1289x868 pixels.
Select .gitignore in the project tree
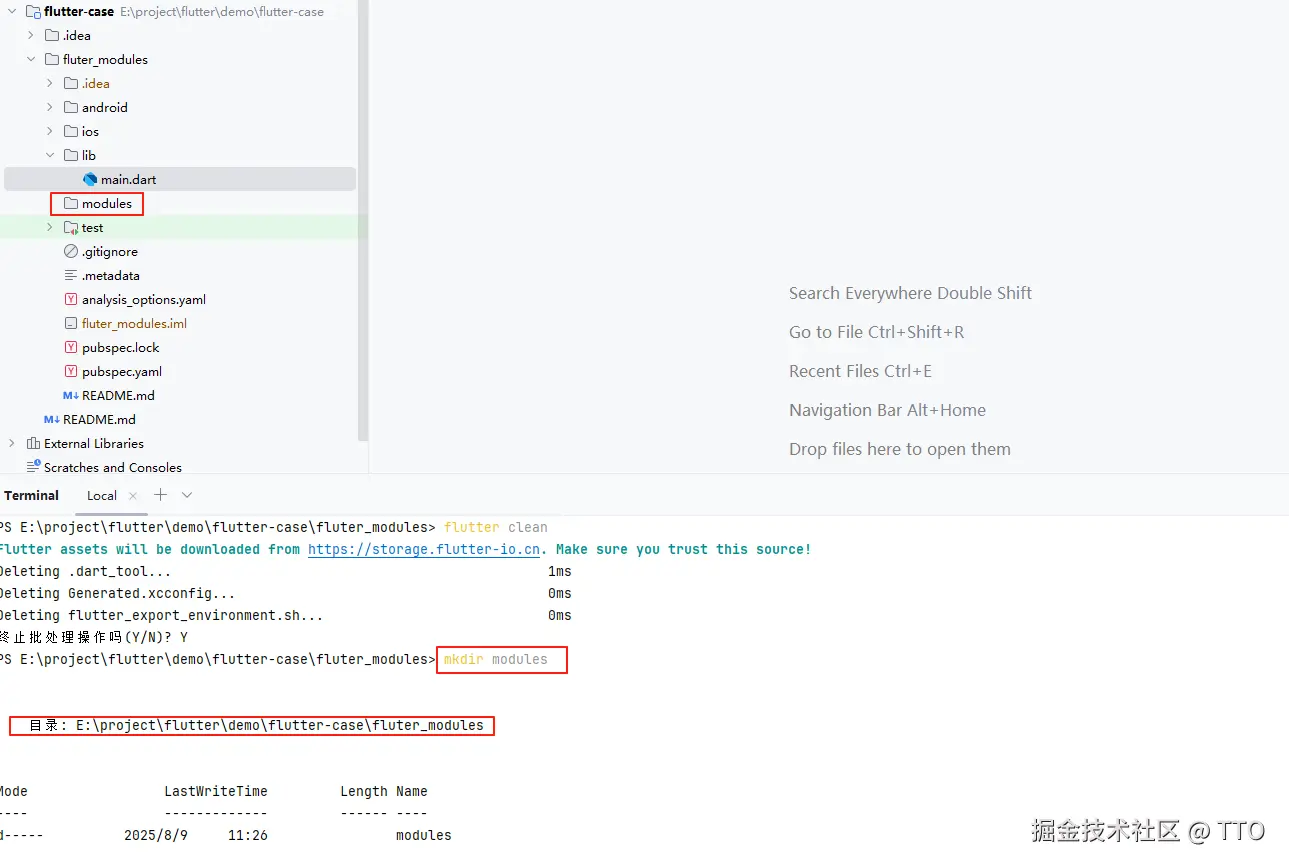coord(110,252)
